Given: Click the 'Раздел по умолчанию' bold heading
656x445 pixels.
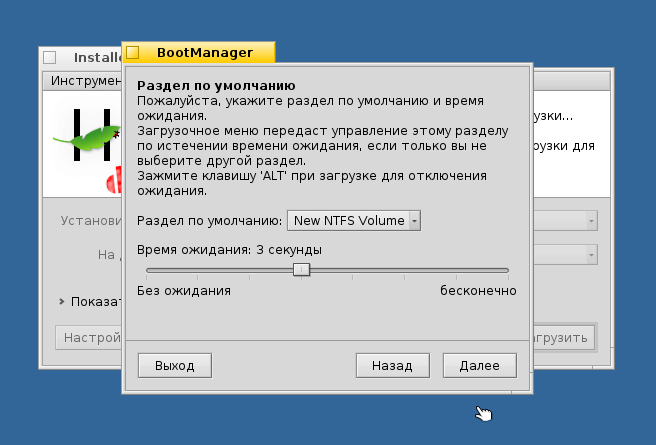Looking at the screenshot, I should 216,85.
